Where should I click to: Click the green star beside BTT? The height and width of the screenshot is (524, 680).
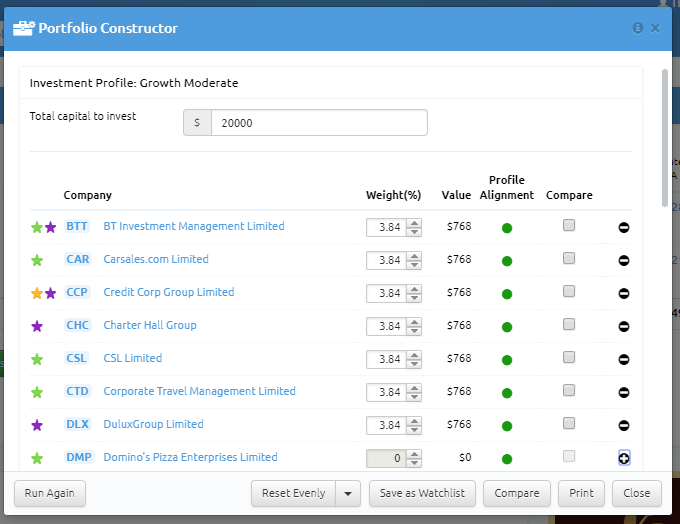click(x=37, y=227)
